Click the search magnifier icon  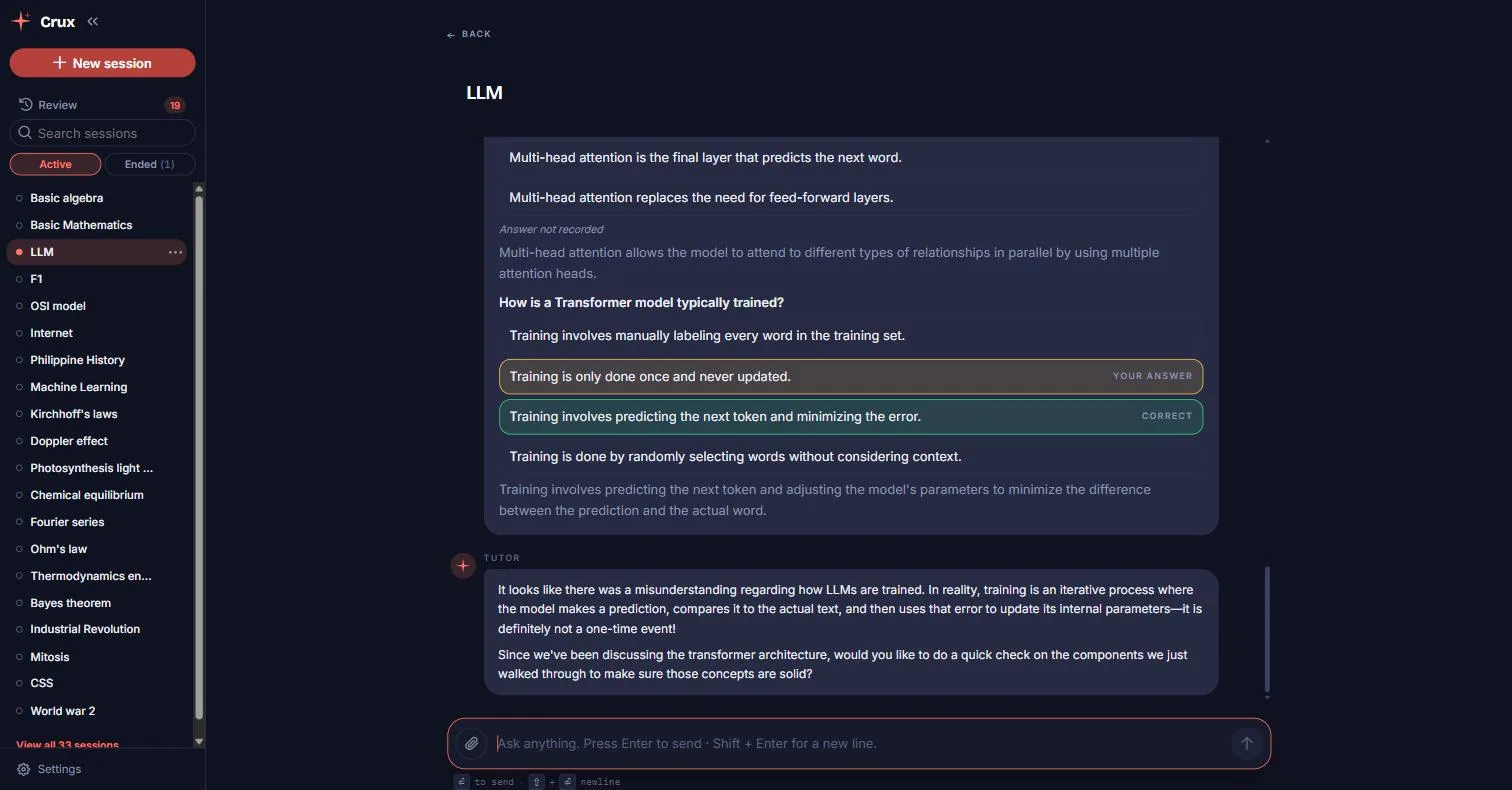pyautogui.click(x=25, y=133)
